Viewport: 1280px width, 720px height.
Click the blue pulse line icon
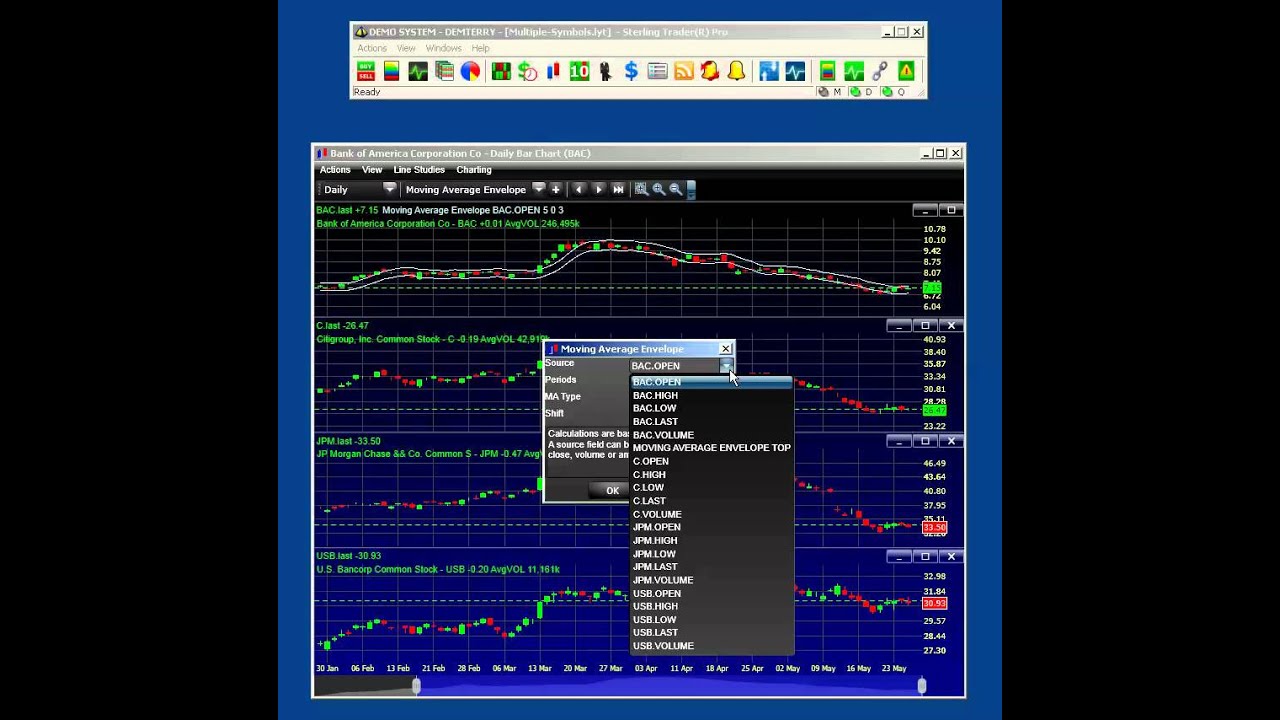click(795, 71)
